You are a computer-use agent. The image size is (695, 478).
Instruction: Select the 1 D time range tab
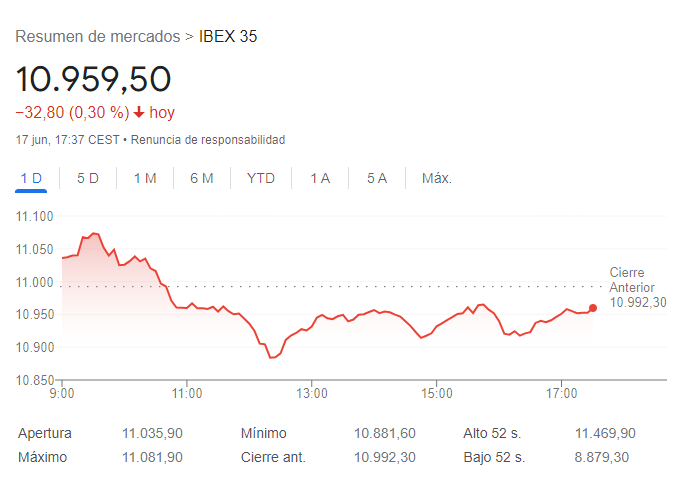(x=31, y=178)
